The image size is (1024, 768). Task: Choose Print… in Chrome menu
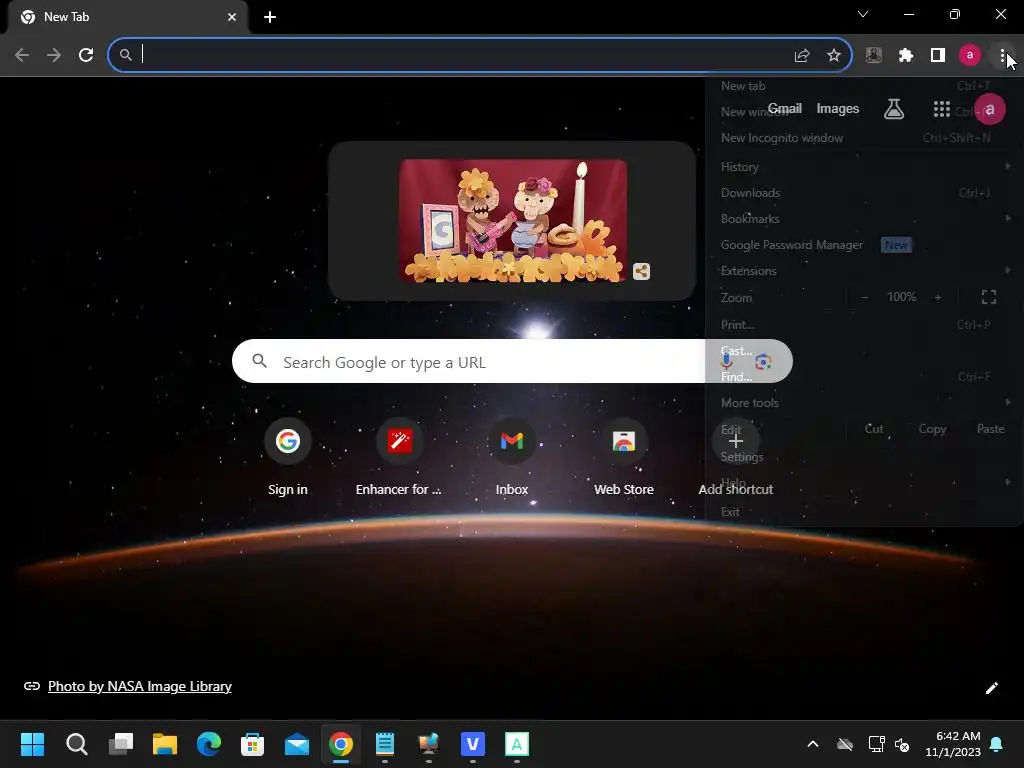point(863,325)
